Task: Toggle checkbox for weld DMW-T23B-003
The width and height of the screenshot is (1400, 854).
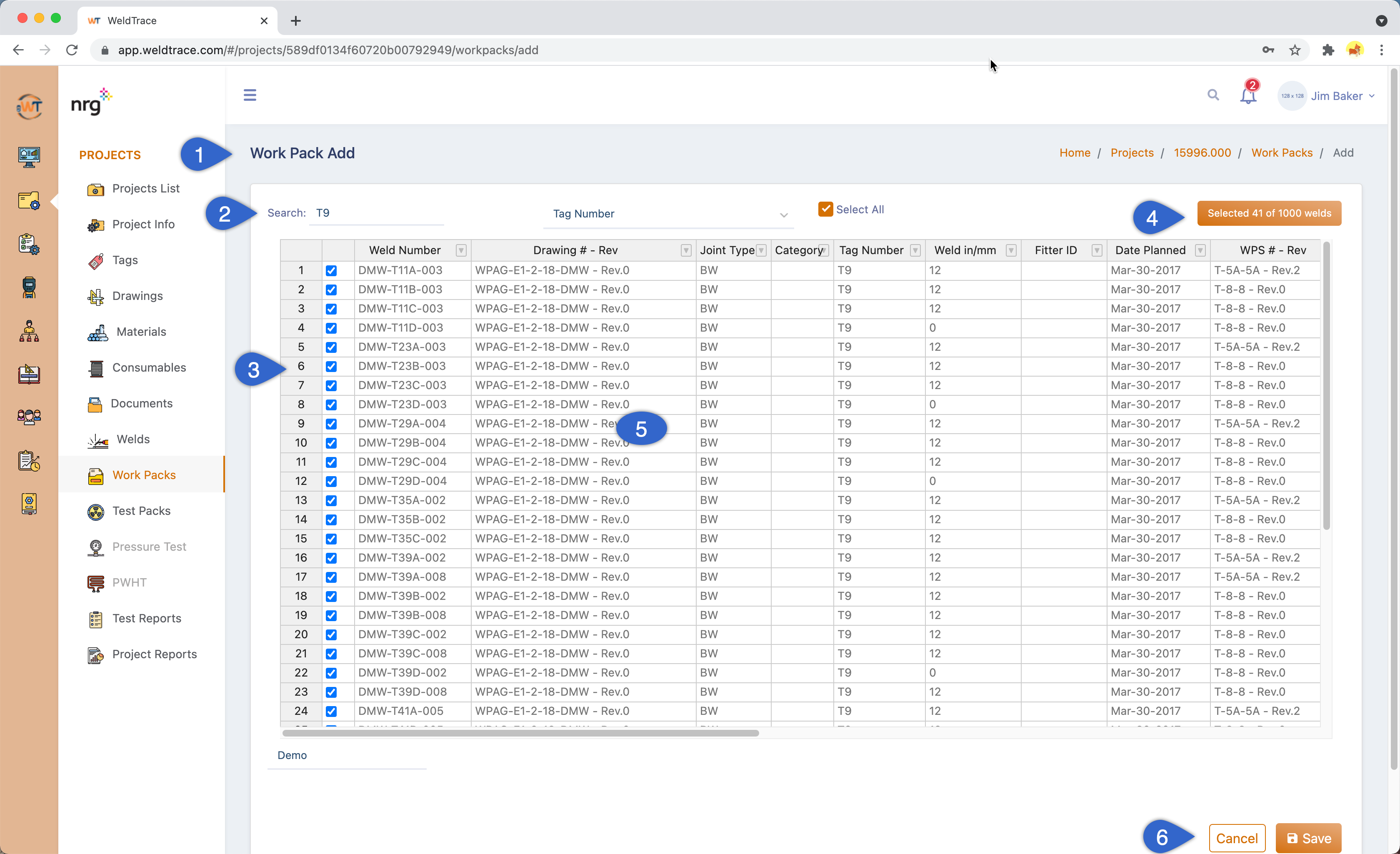Action: [x=331, y=367]
